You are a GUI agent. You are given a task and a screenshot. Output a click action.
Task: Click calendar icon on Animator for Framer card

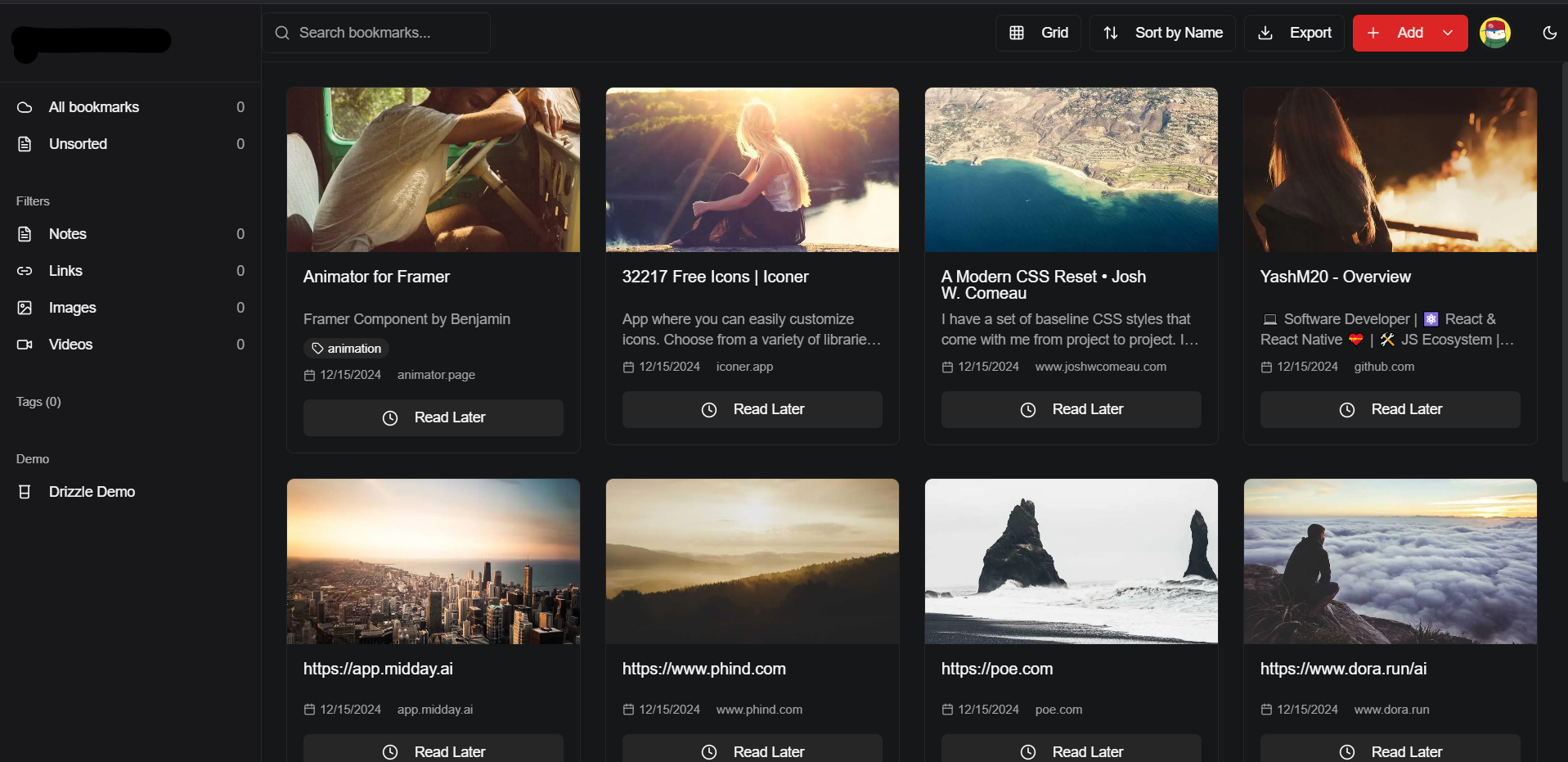click(x=309, y=375)
